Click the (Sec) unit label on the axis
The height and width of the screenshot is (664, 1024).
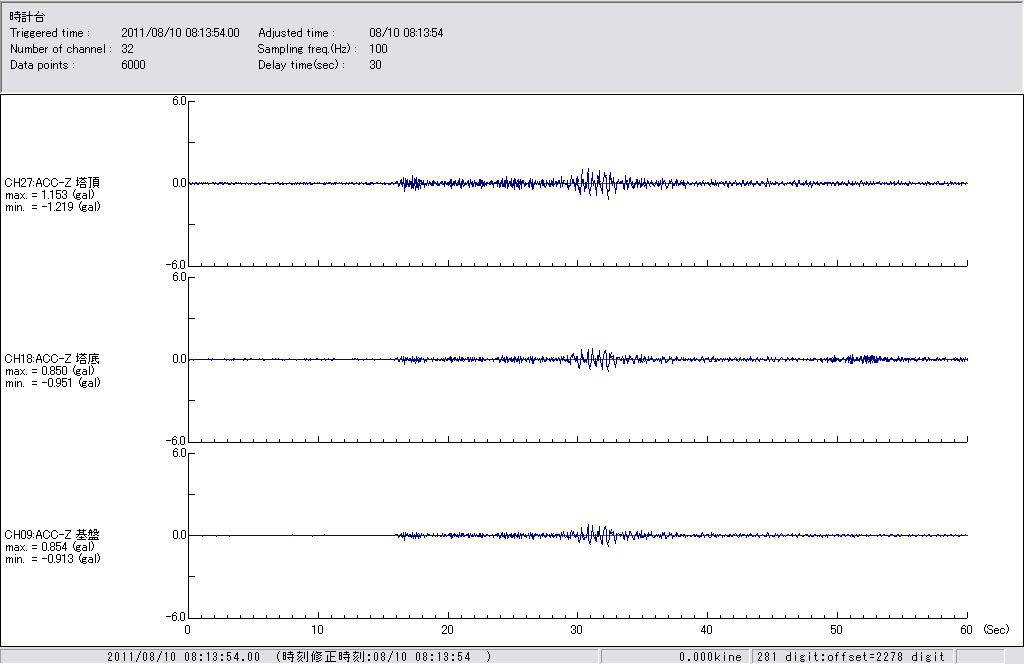click(996, 631)
